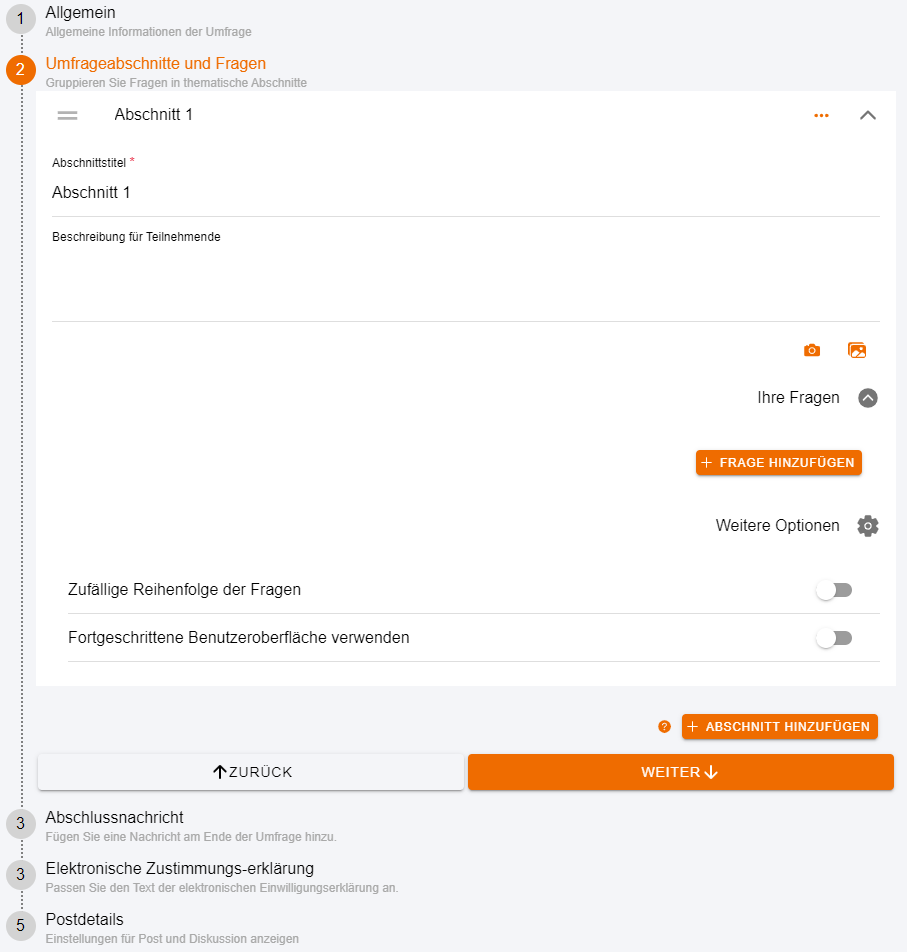Toggle Fortgeschrittene Benutzeroberfläche verwenden switch
This screenshot has width=907, height=952.
pos(834,638)
